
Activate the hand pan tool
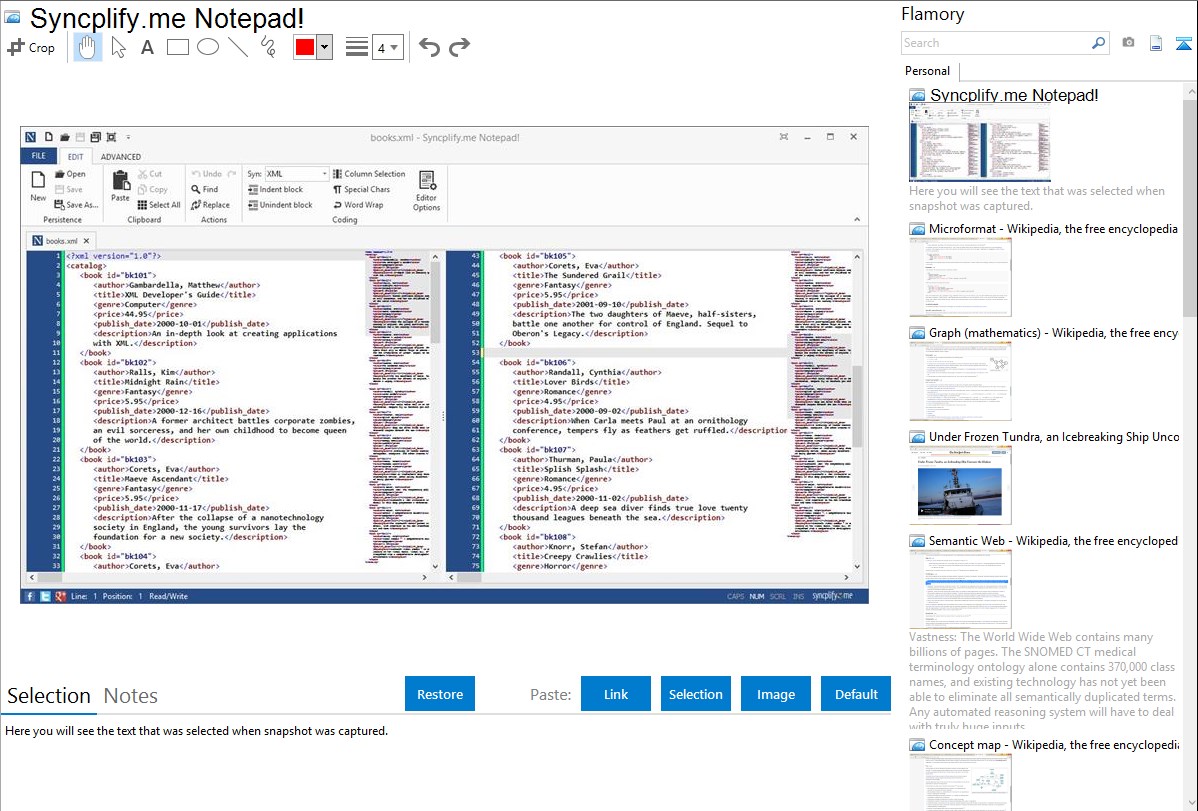[87, 47]
